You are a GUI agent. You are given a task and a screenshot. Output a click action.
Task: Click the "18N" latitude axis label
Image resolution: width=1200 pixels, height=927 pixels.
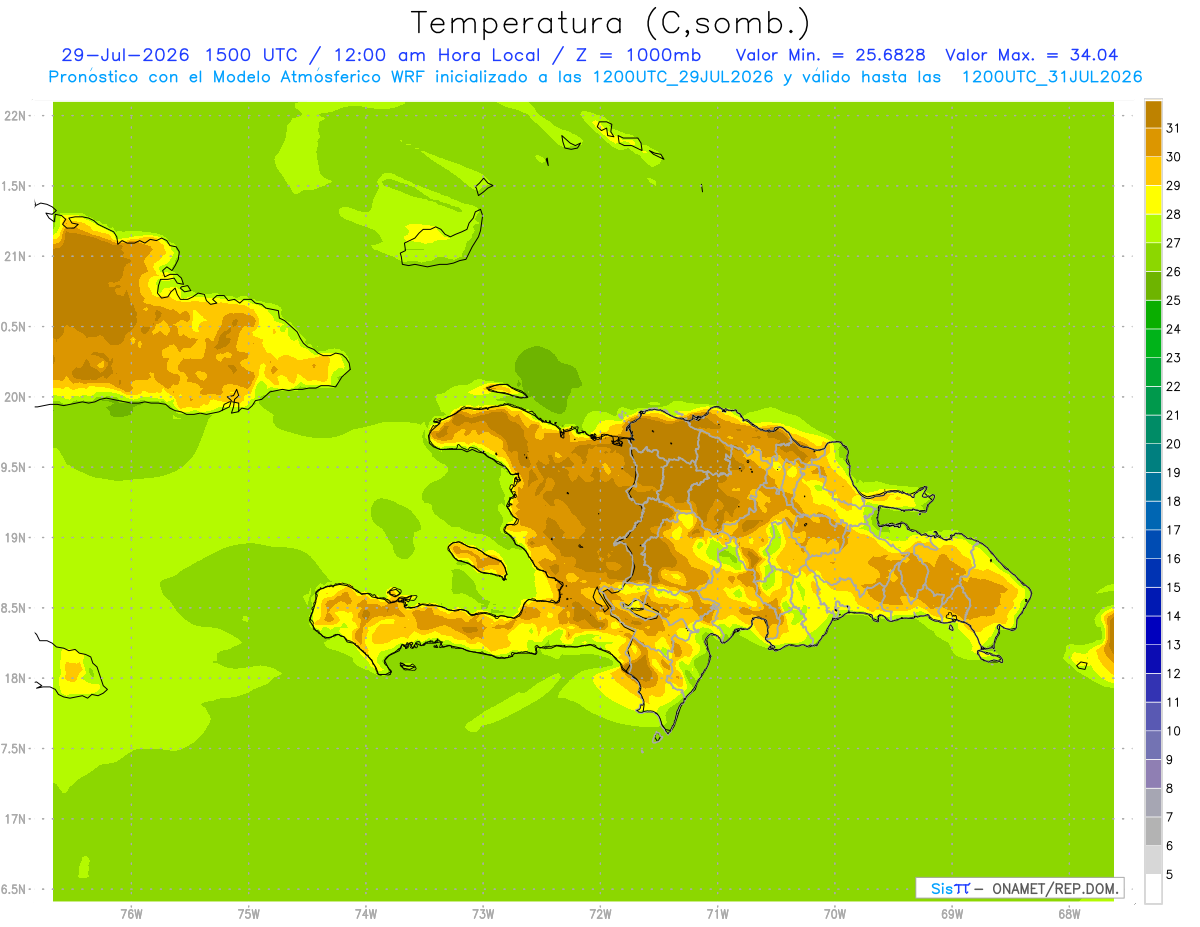(x=15, y=678)
